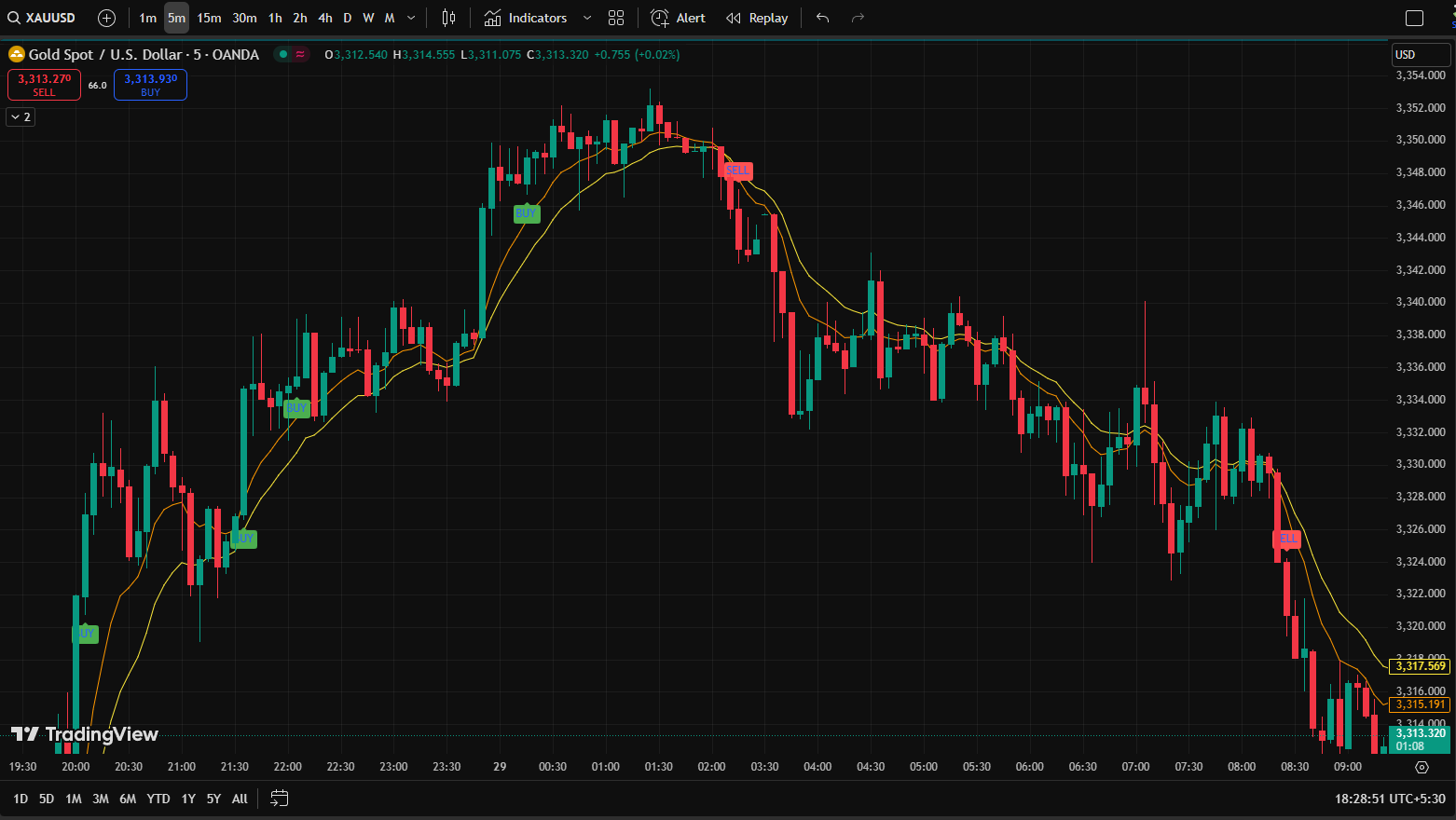Open the layout setup rectangle icon

pos(1414,18)
